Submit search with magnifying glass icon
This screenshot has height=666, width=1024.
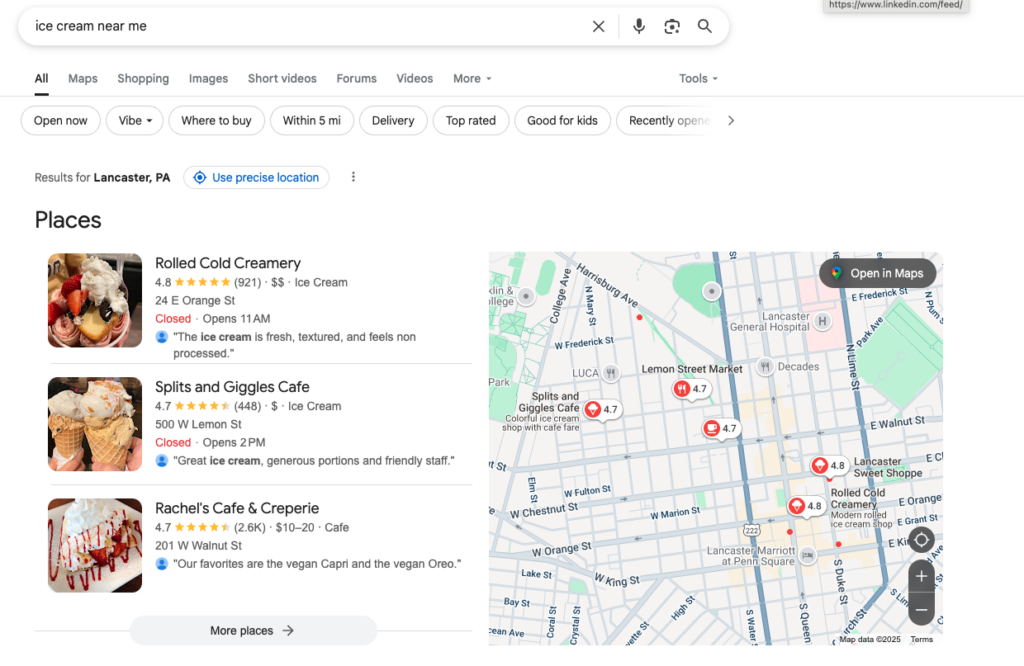tap(704, 26)
